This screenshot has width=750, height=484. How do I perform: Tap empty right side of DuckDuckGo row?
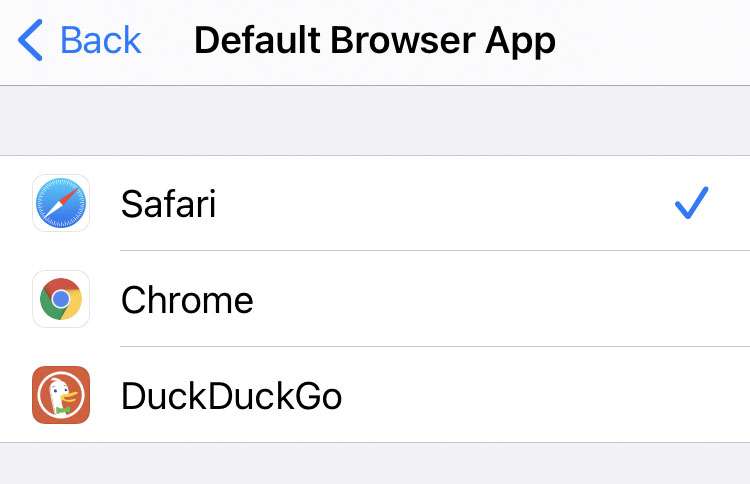point(600,396)
